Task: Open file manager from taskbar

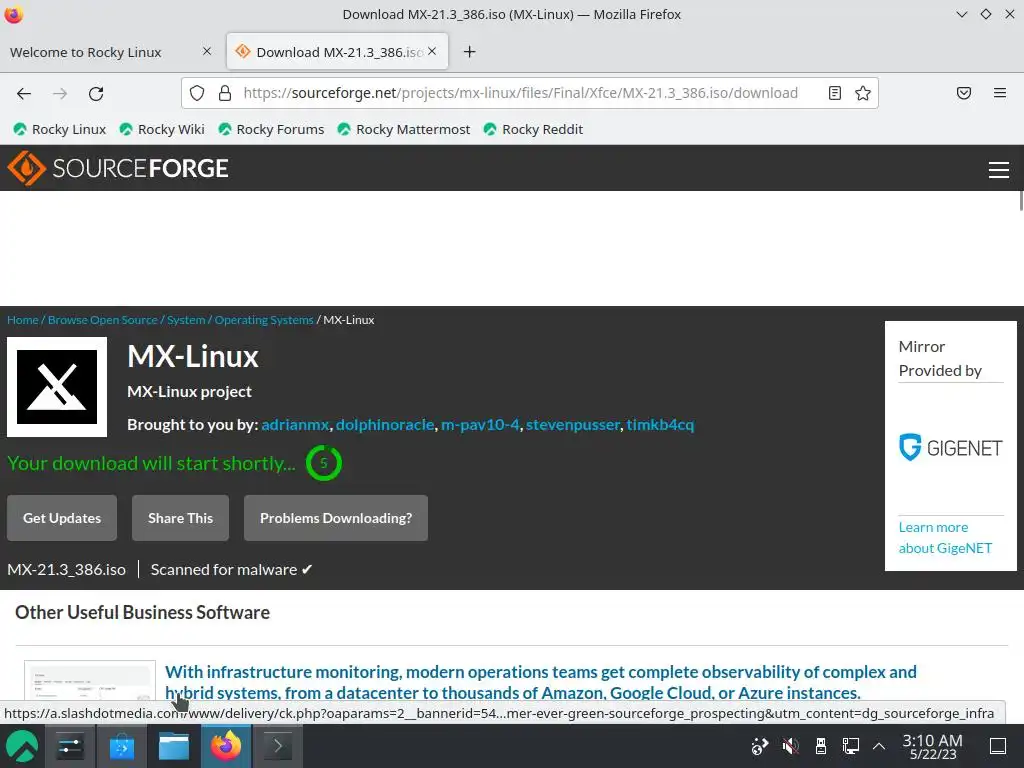Action: 174,746
